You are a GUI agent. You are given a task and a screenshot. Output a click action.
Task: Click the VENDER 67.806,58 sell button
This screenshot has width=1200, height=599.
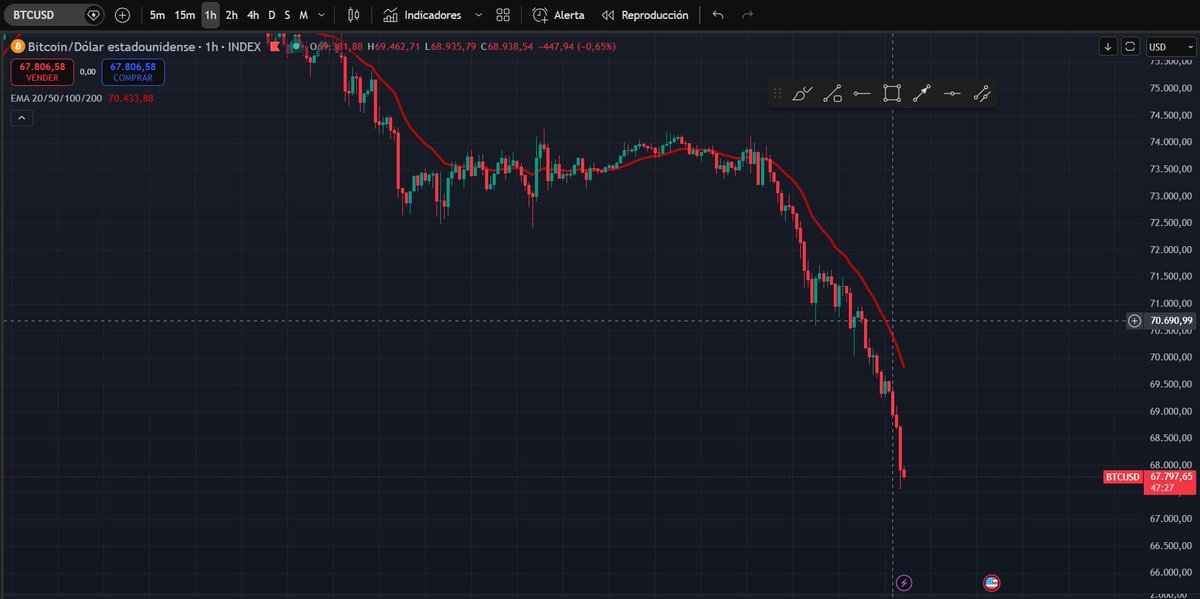pos(41,71)
